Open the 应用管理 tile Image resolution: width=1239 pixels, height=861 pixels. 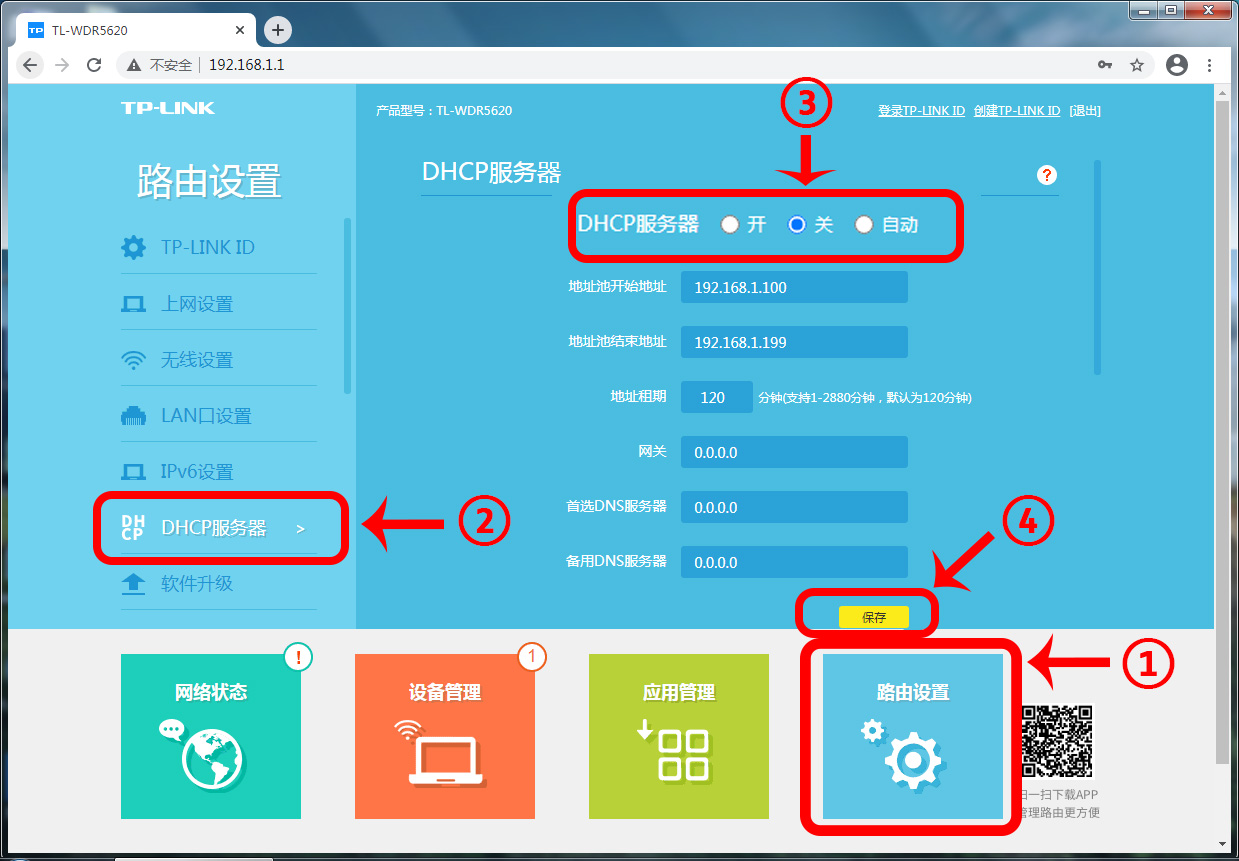tap(679, 736)
